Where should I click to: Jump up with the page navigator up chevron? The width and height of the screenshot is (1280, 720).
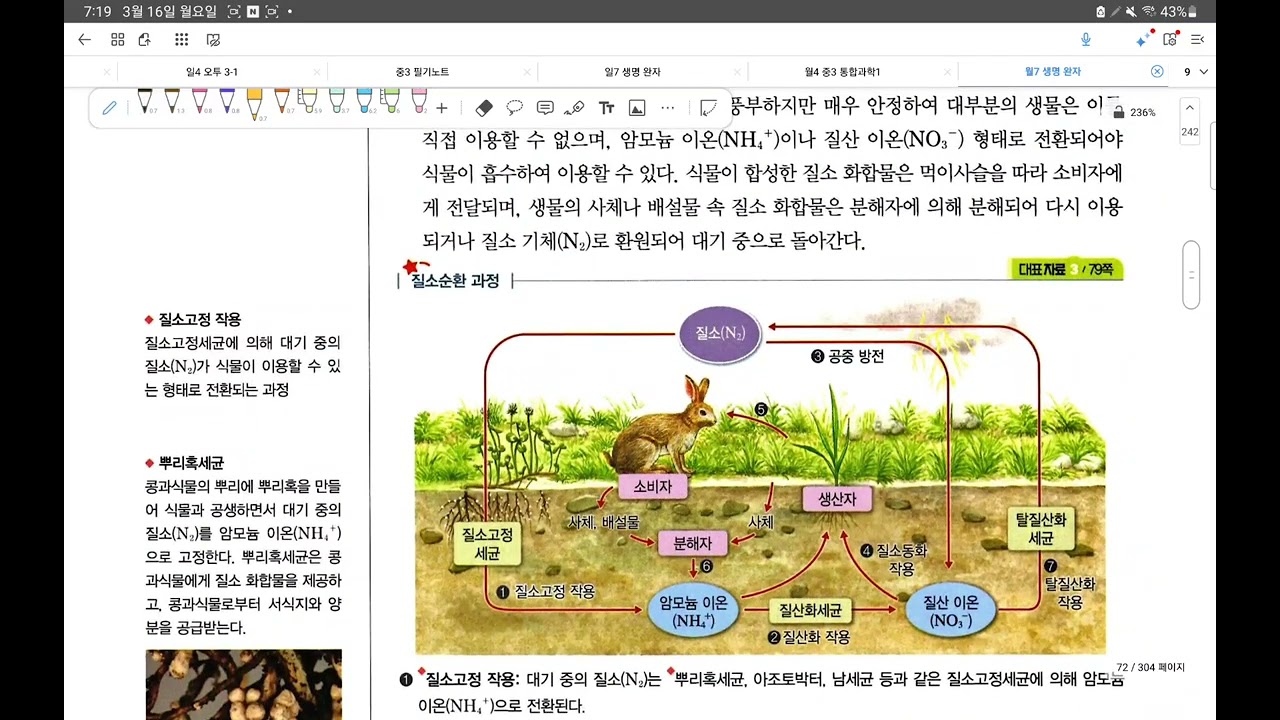tap(1189, 107)
